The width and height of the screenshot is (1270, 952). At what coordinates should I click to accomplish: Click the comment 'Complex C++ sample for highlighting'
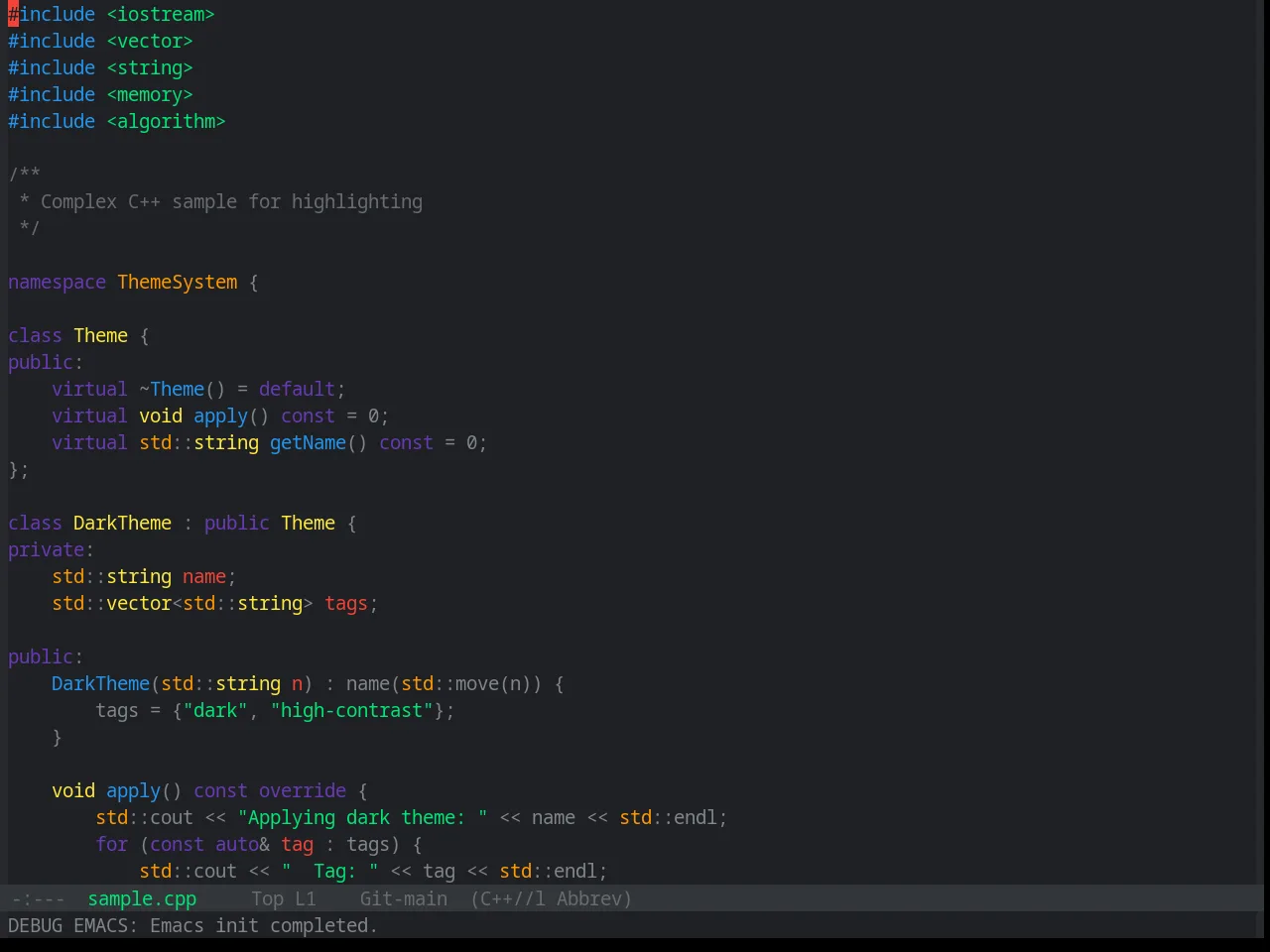[231, 201]
